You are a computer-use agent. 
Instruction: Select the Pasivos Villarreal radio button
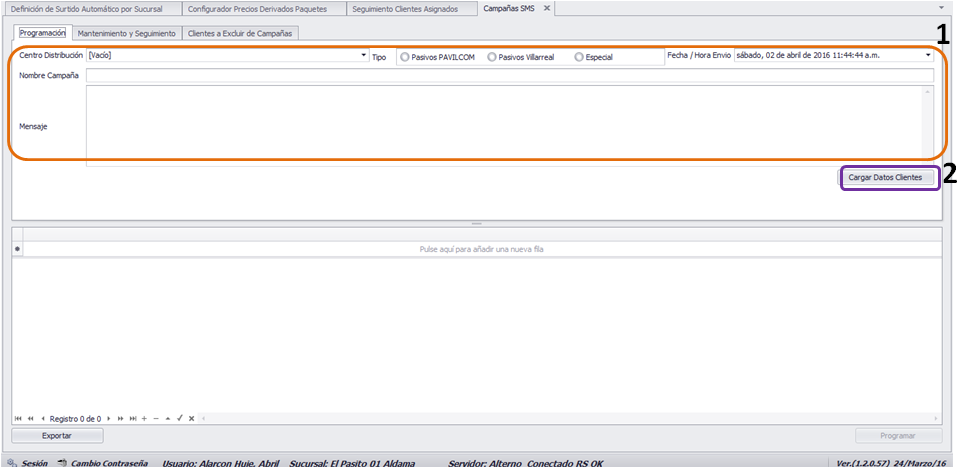point(492,57)
